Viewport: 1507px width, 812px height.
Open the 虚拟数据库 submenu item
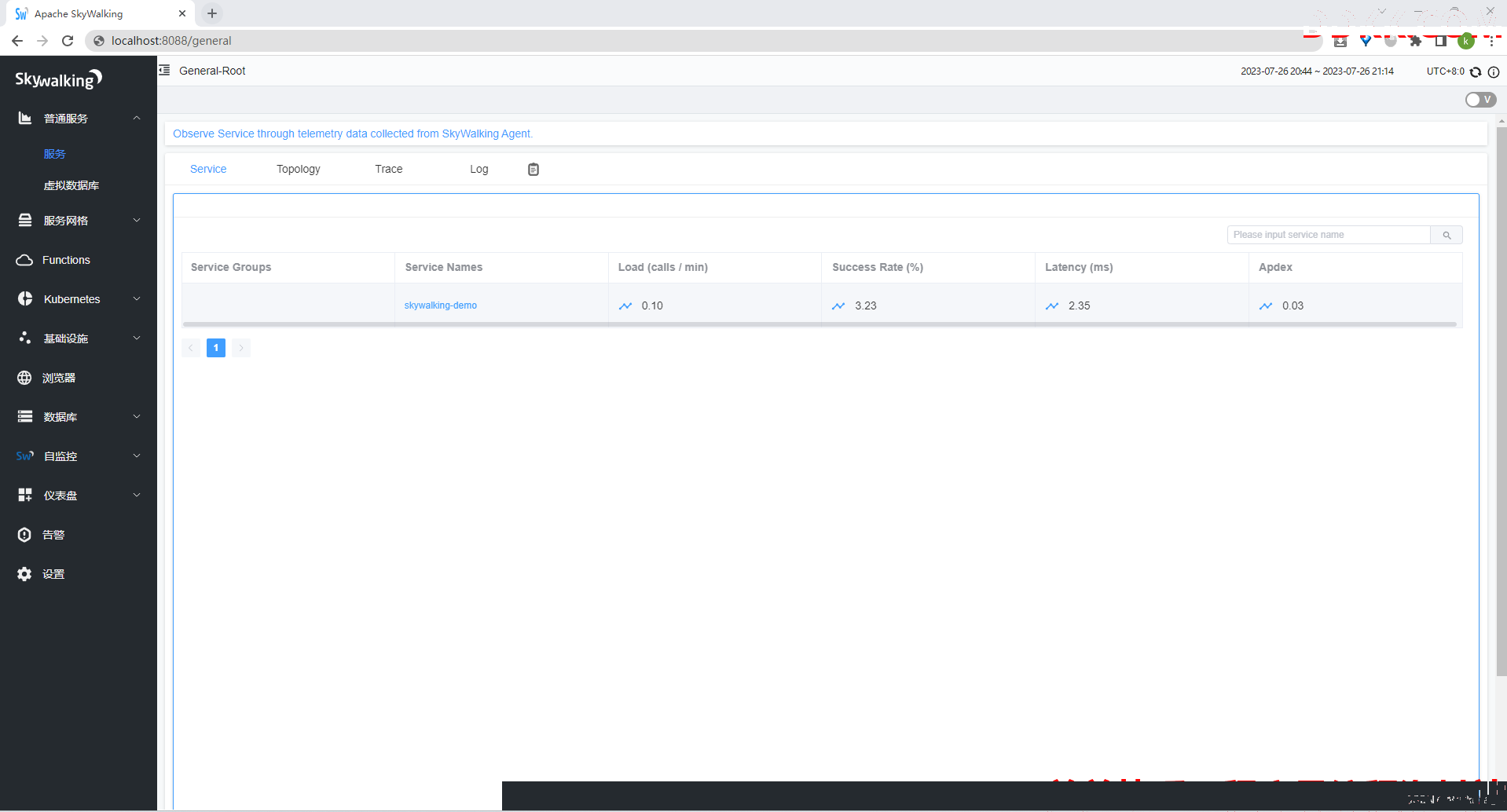point(71,185)
